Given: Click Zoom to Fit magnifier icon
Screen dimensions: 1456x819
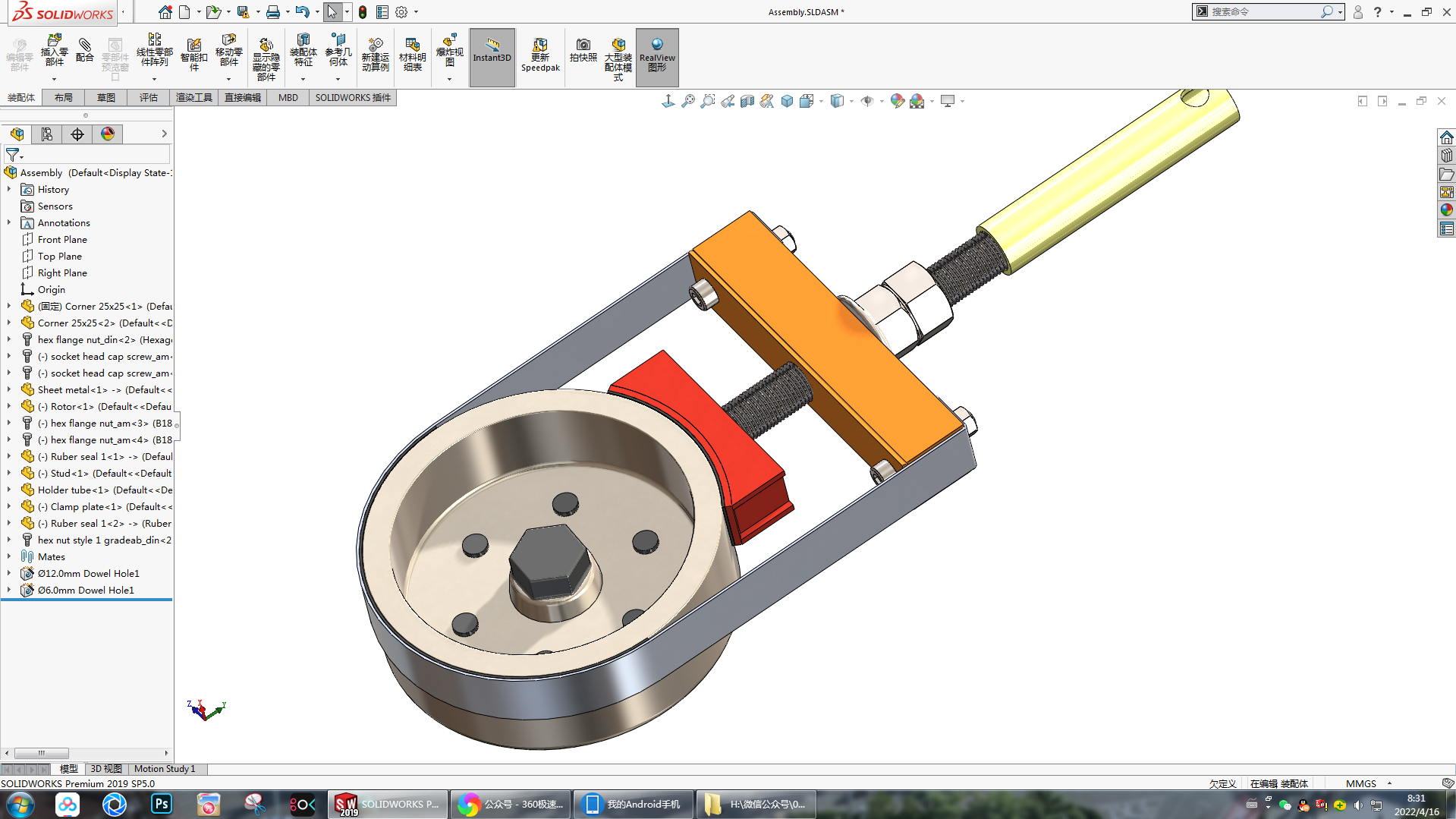Looking at the screenshot, I should click(x=688, y=101).
